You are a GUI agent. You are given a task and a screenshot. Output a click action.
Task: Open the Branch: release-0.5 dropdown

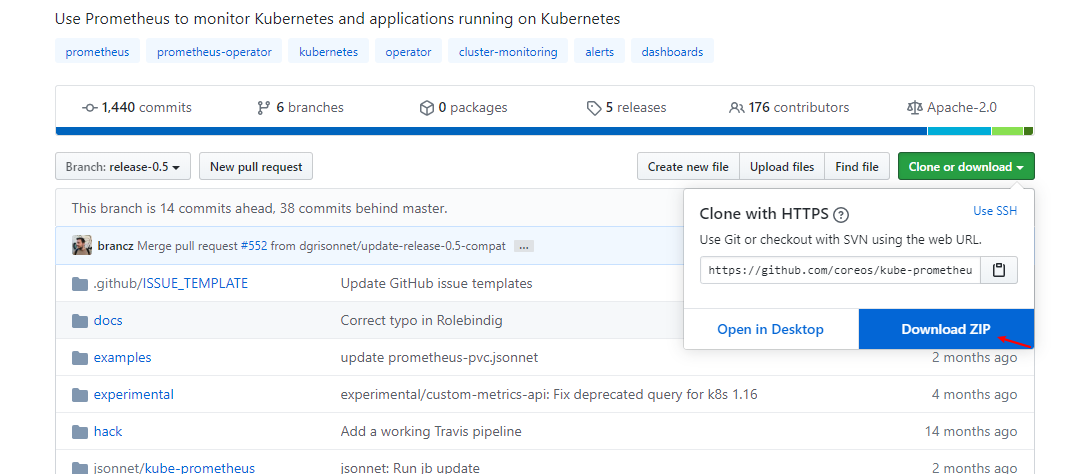tap(123, 167)
